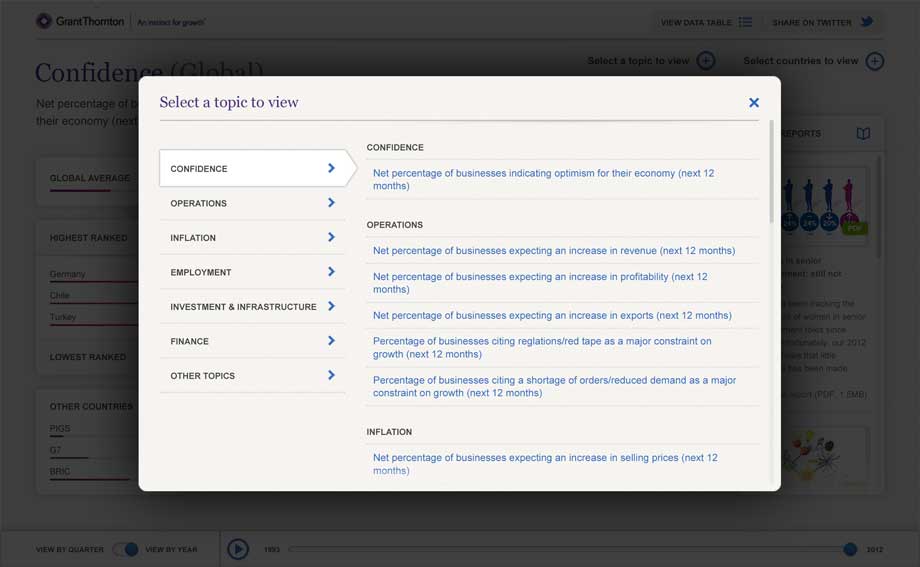
Task: Click the Twitter bird icon
Action: coord(867,22)
